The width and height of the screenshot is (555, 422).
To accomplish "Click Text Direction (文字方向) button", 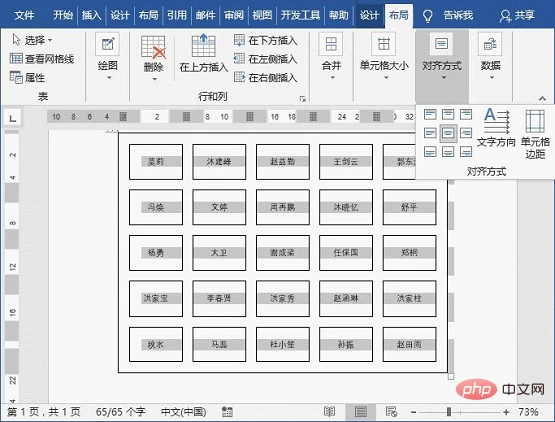I will pos(496,128).
